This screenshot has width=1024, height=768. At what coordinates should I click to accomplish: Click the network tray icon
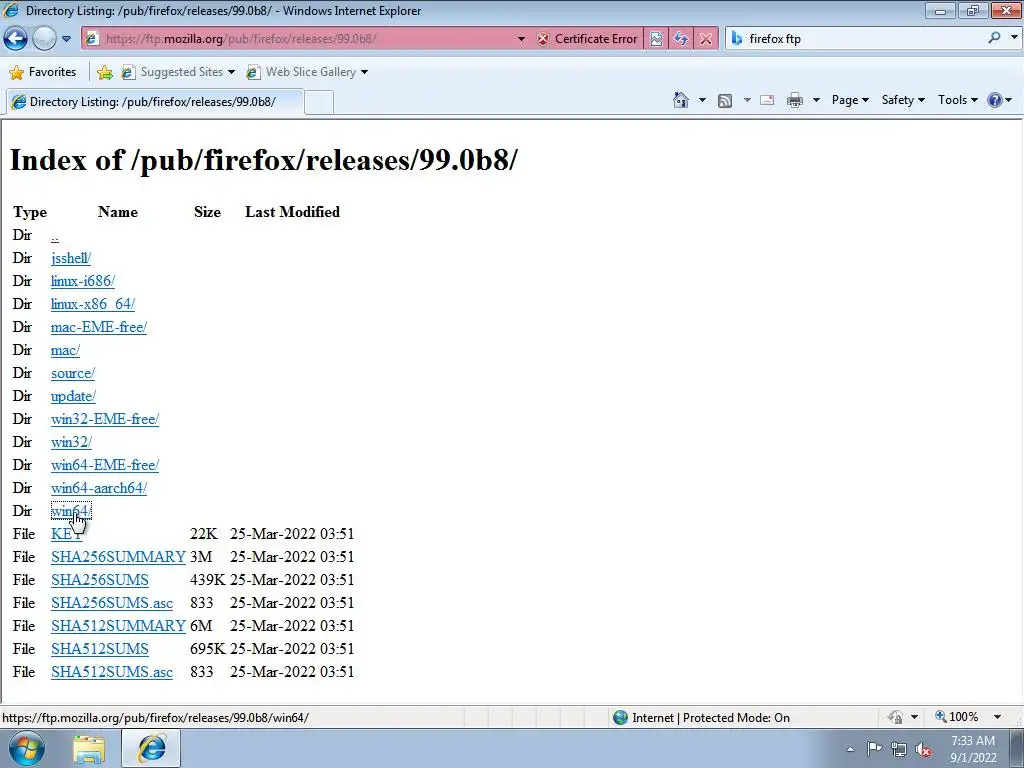click(899, 749)
